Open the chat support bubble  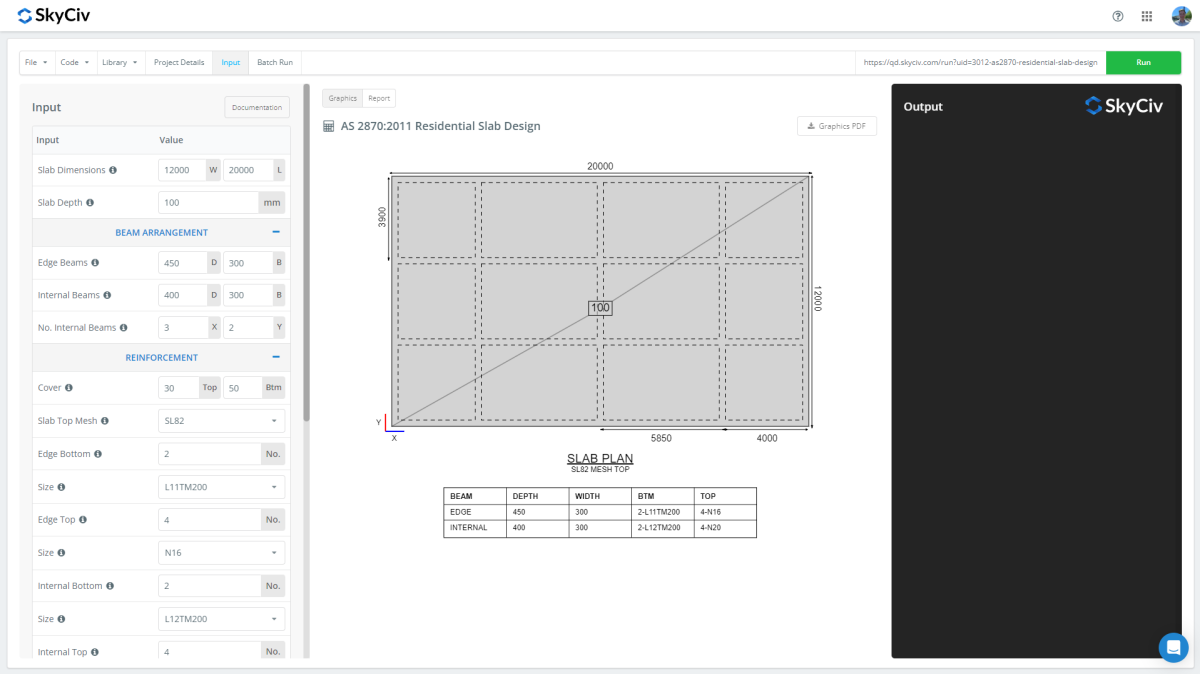tap(1173, 647)
